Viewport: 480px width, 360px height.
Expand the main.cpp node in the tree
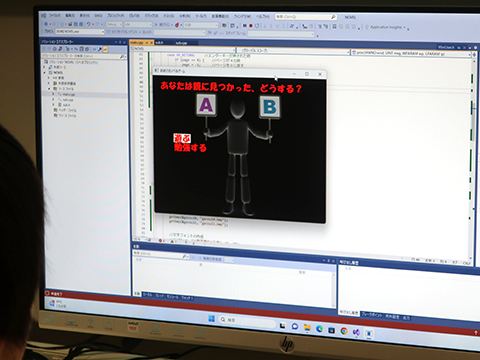53,94
